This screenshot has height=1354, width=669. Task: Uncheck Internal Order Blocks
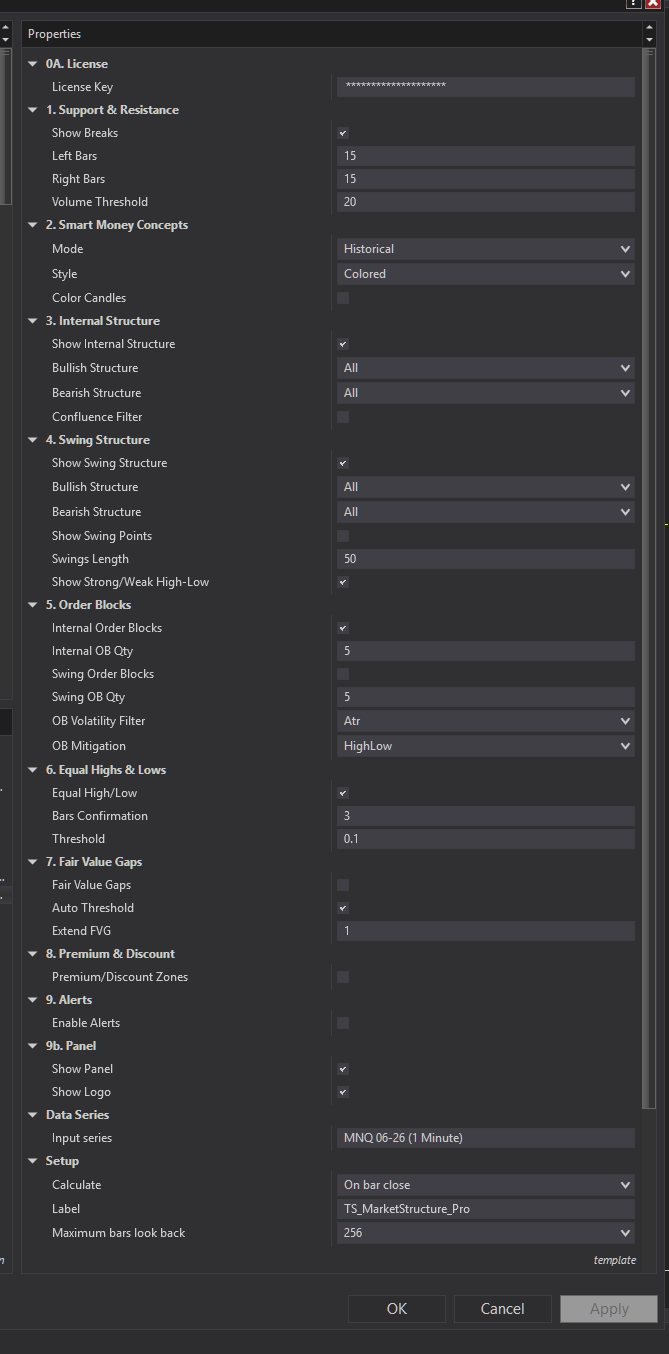[343, 628]
